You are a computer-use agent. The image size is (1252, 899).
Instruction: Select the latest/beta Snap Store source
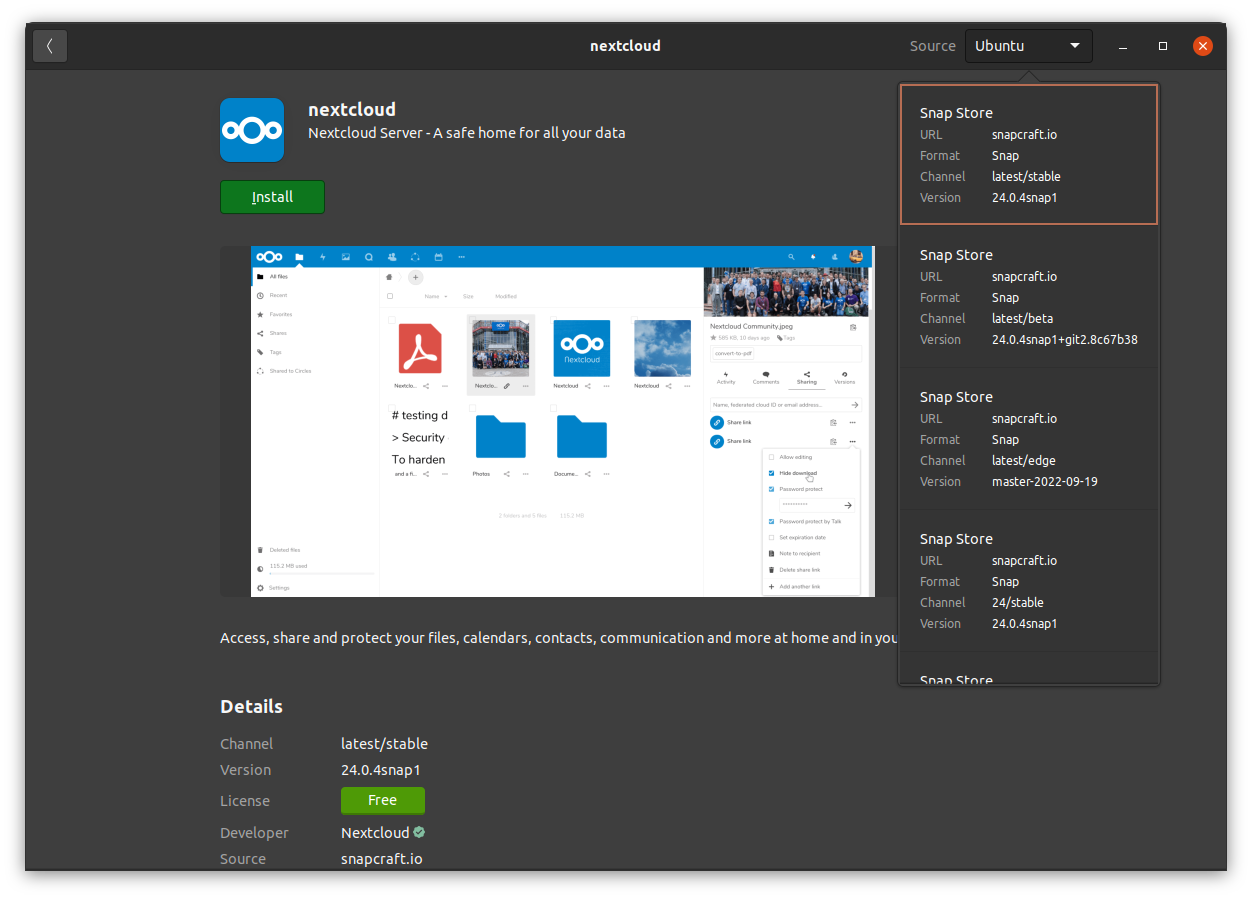click(1029, 296)
